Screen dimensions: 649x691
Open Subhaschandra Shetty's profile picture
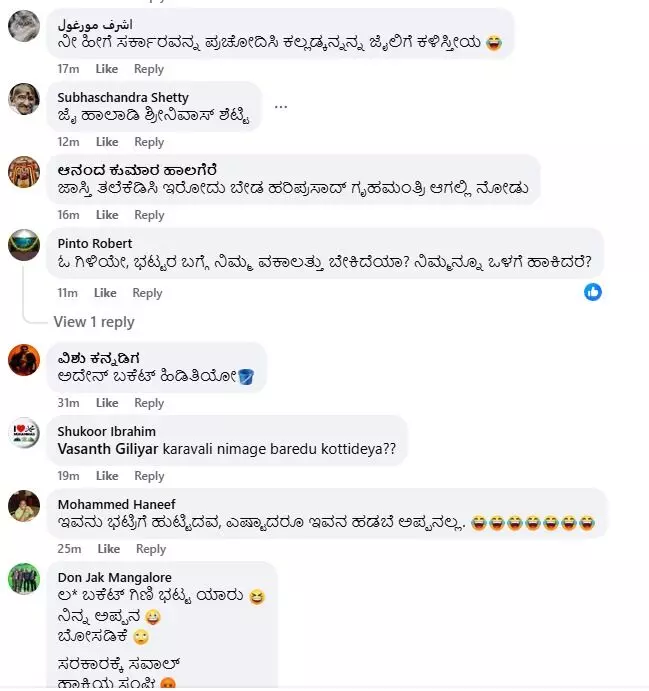click(x=24, y=99)
